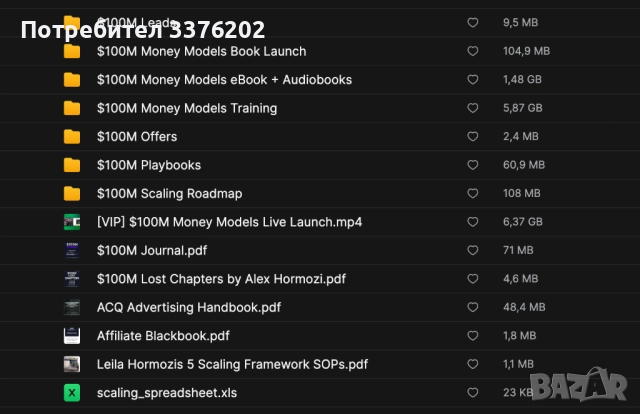The height and width of the screenshot is (414, 640).
Task: Favorite $100M Journal.pdf with heart
Action: [x=473, y=250]
